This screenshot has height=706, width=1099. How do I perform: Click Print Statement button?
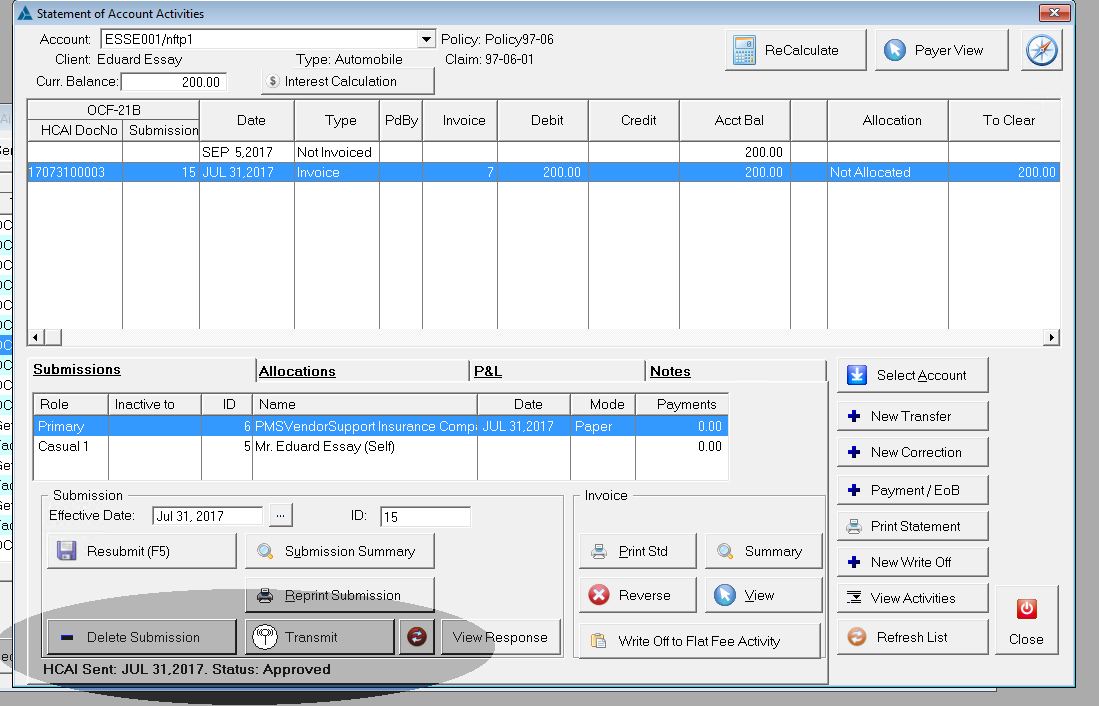[912, 526]
